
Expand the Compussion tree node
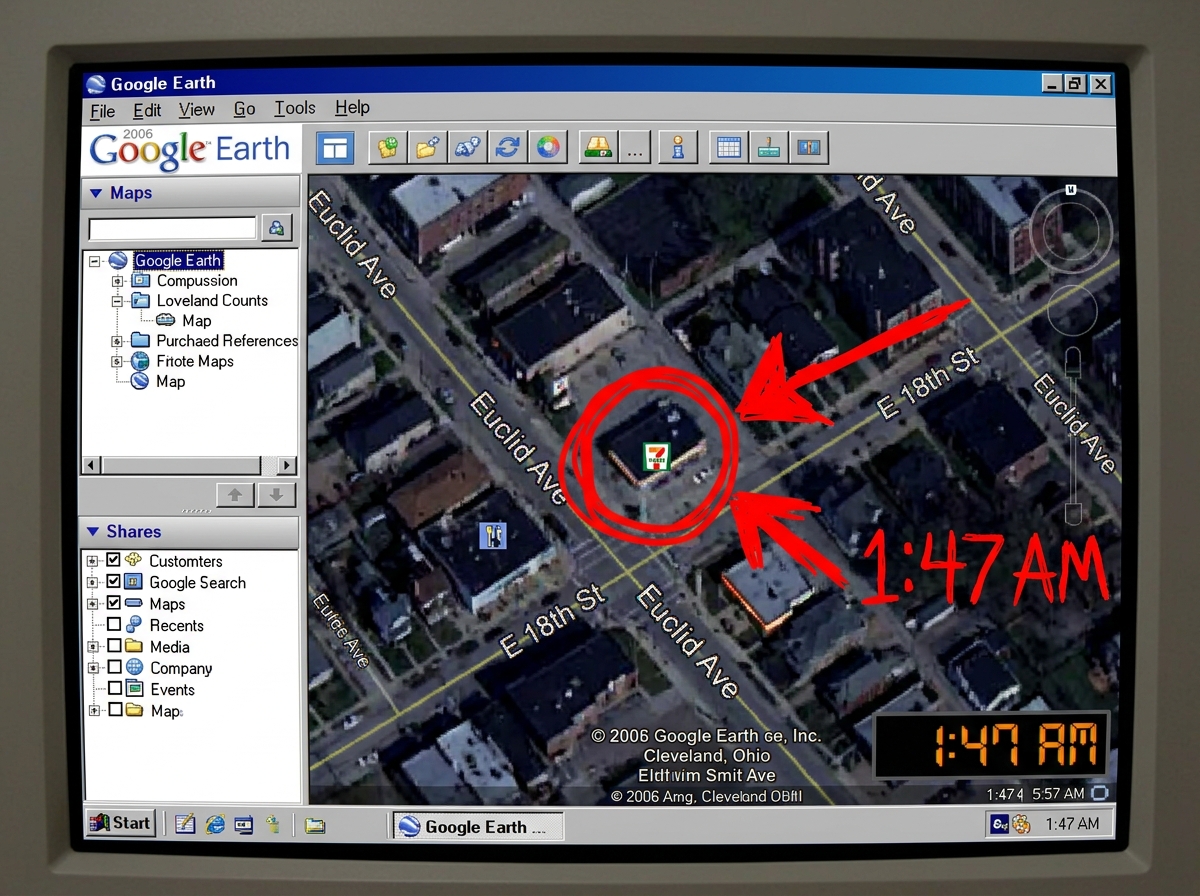click(x=117, y=281)
